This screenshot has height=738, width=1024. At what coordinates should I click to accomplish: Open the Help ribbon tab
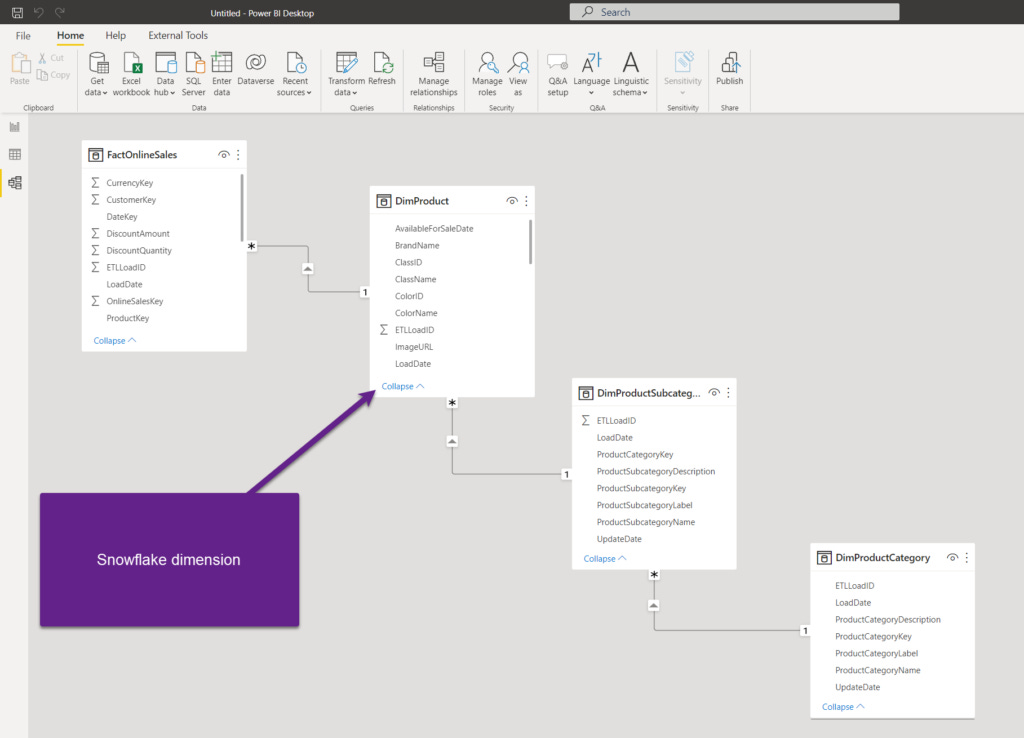[116, 35]
